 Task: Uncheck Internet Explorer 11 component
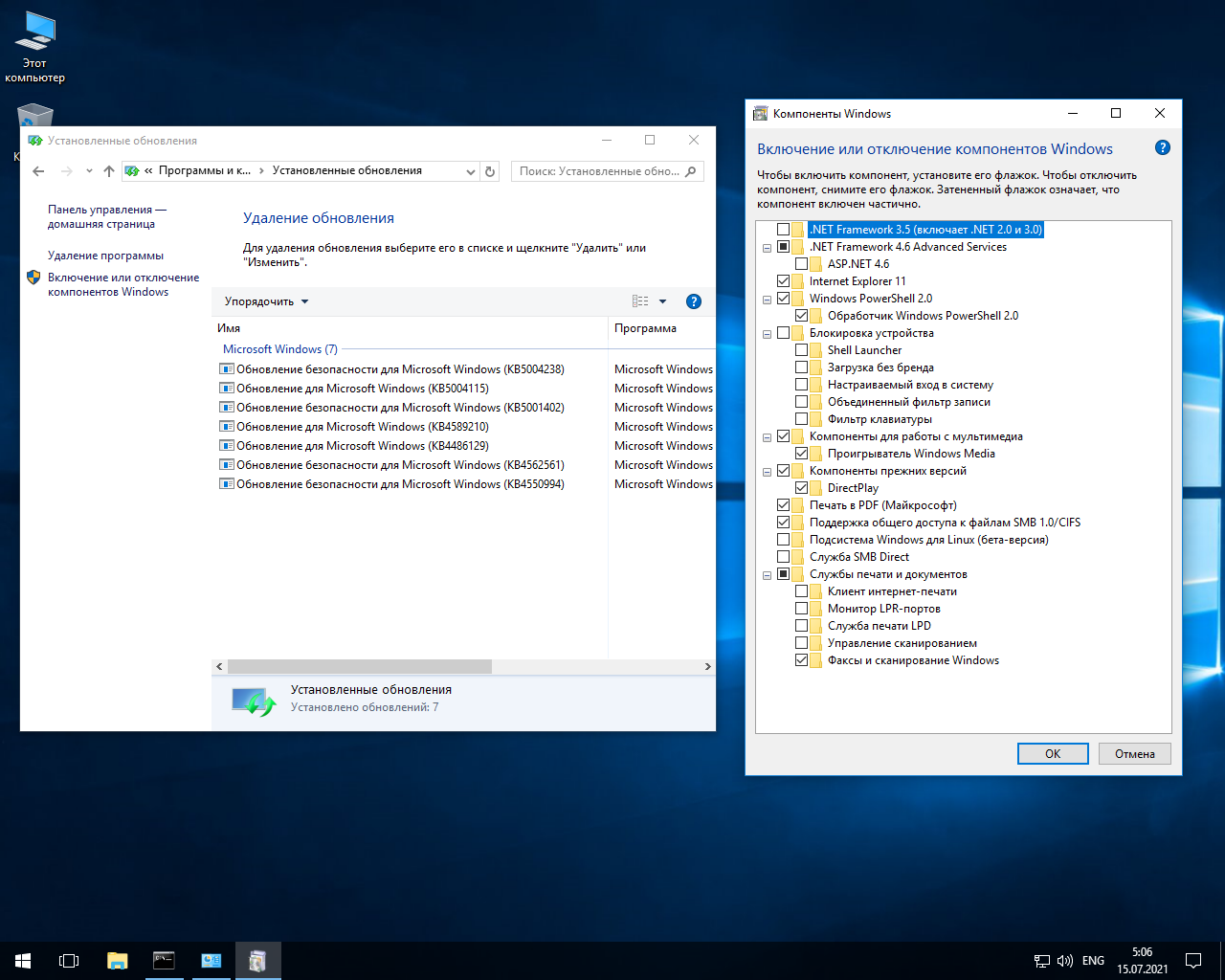[x=784, y=281]
